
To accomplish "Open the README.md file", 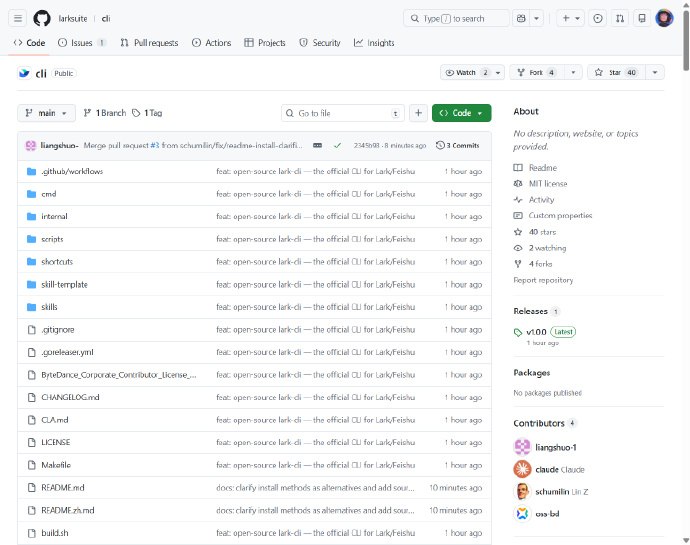I will [62, 487].
